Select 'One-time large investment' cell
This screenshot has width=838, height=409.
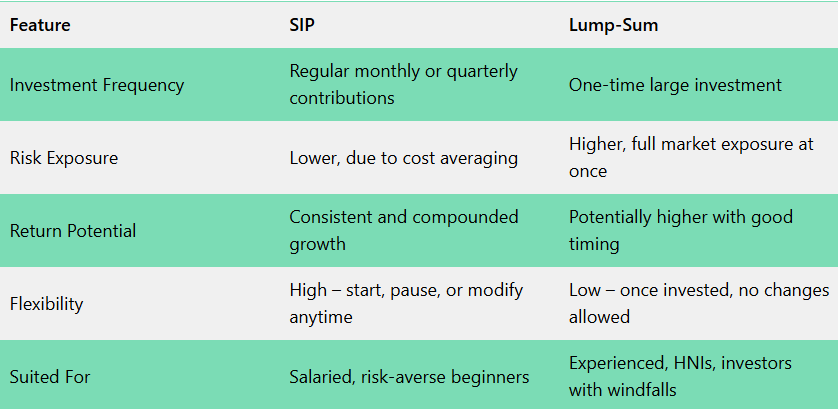(675, 85)
